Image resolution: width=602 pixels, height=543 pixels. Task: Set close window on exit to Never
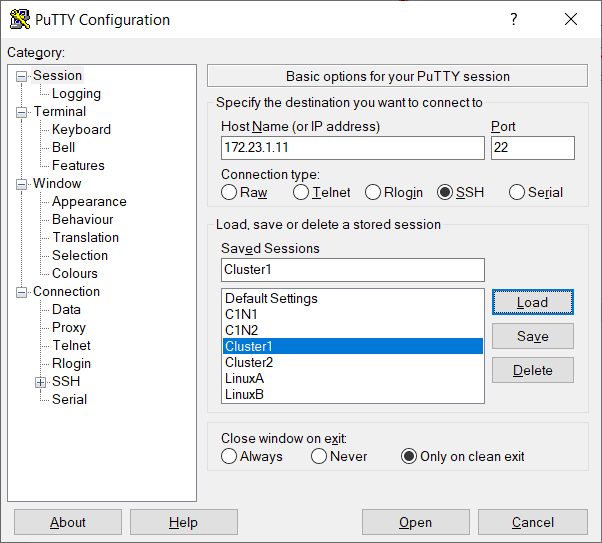[319, 457]
